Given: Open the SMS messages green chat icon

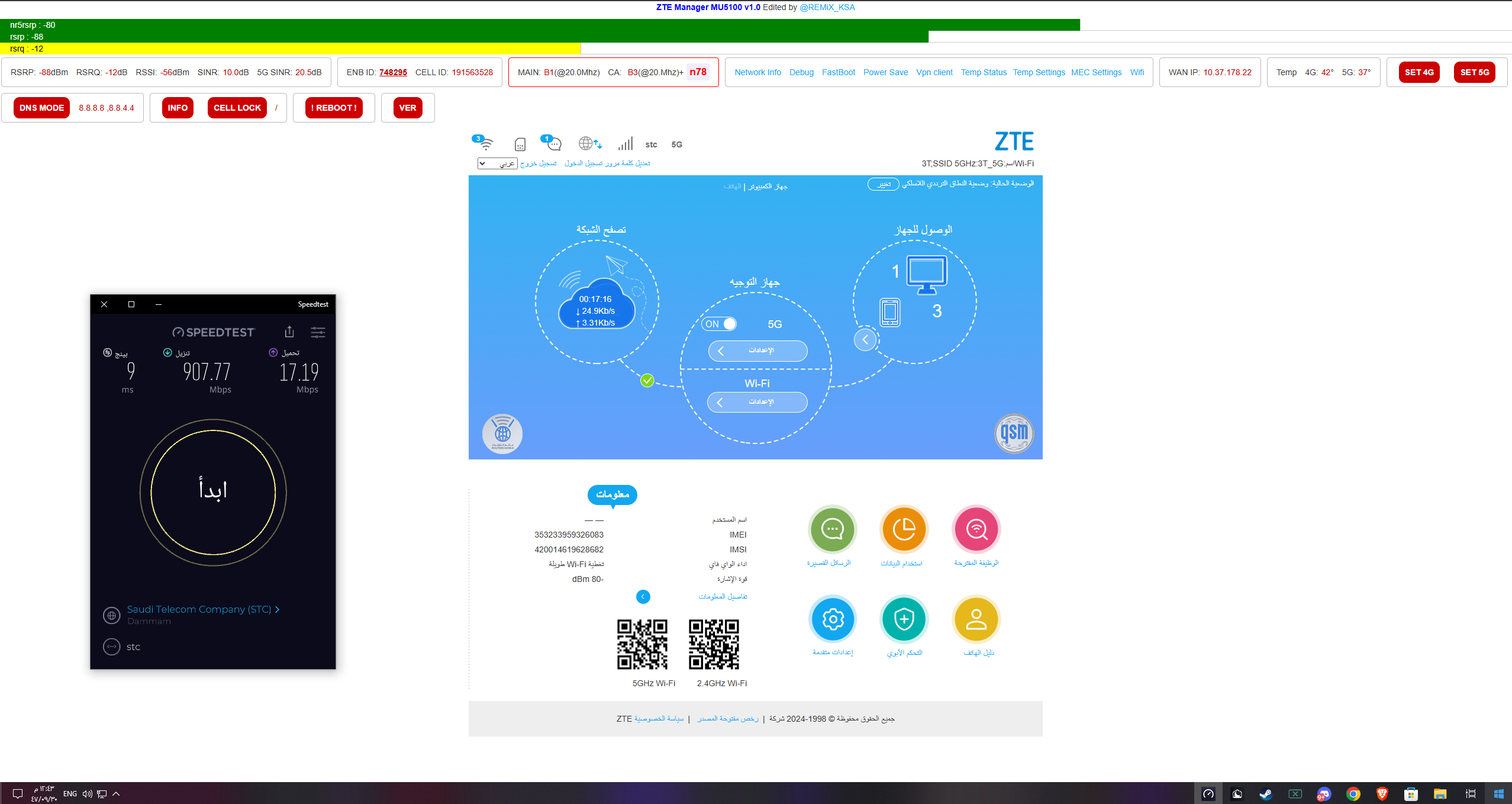Looking at the screenshot, I should tap(832, 529).
